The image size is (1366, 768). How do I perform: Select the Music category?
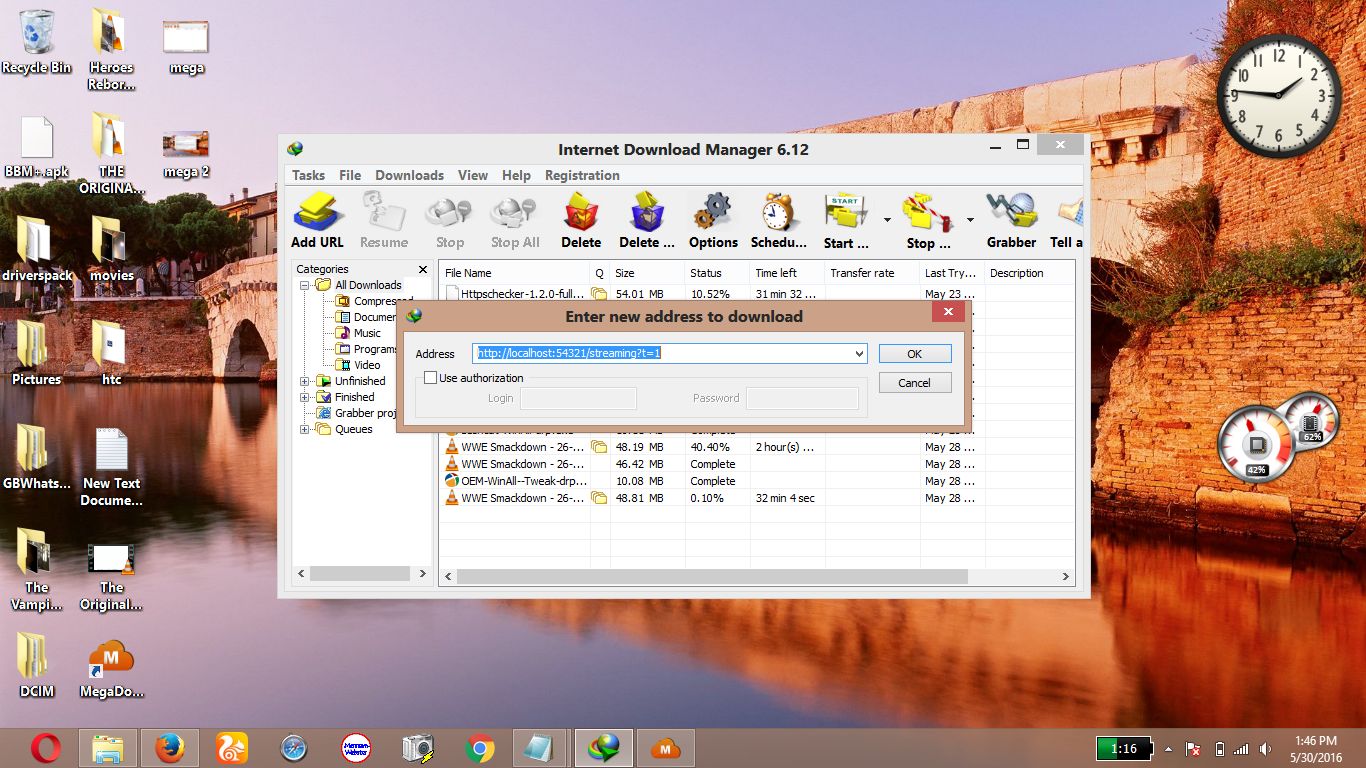[367, 333]
